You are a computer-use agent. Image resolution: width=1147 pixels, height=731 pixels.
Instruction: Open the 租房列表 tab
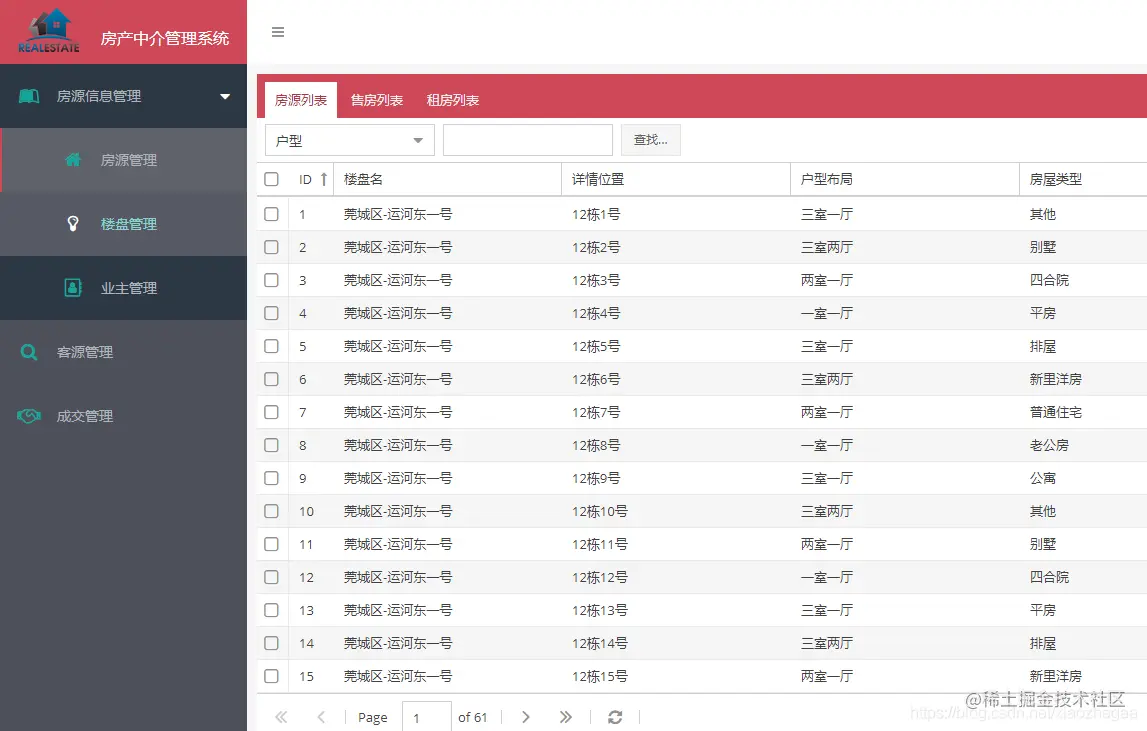tap(454, 100)
